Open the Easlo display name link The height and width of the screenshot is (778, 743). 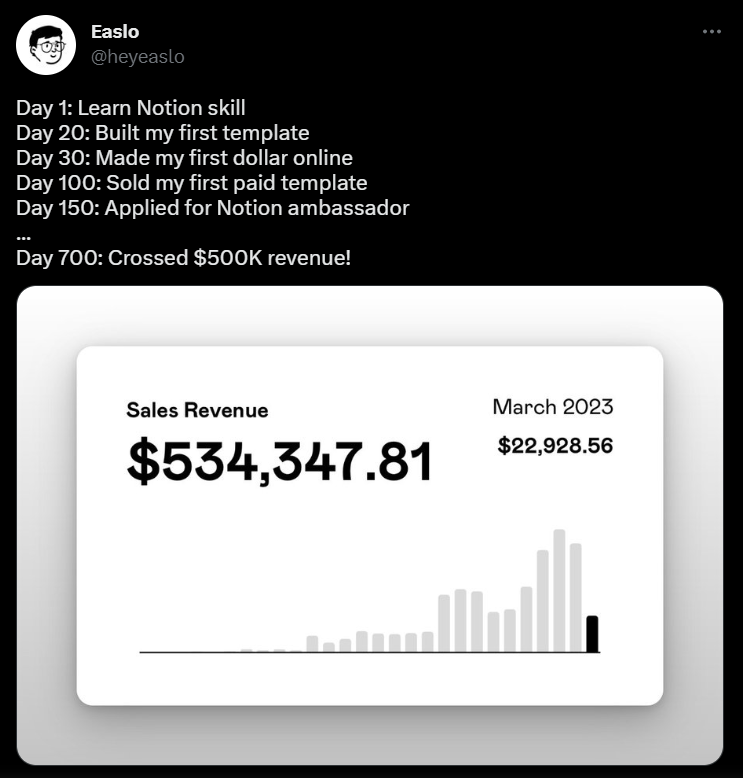click(x=115, y=32)
